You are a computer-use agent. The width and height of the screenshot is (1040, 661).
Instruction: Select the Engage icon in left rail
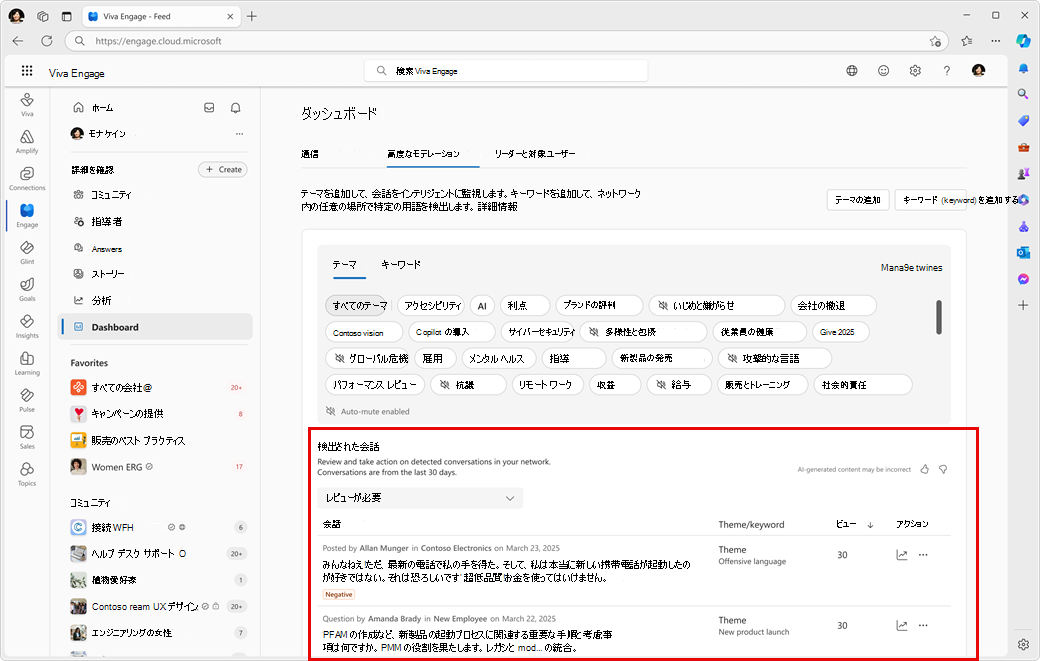[x=27, y=215]
